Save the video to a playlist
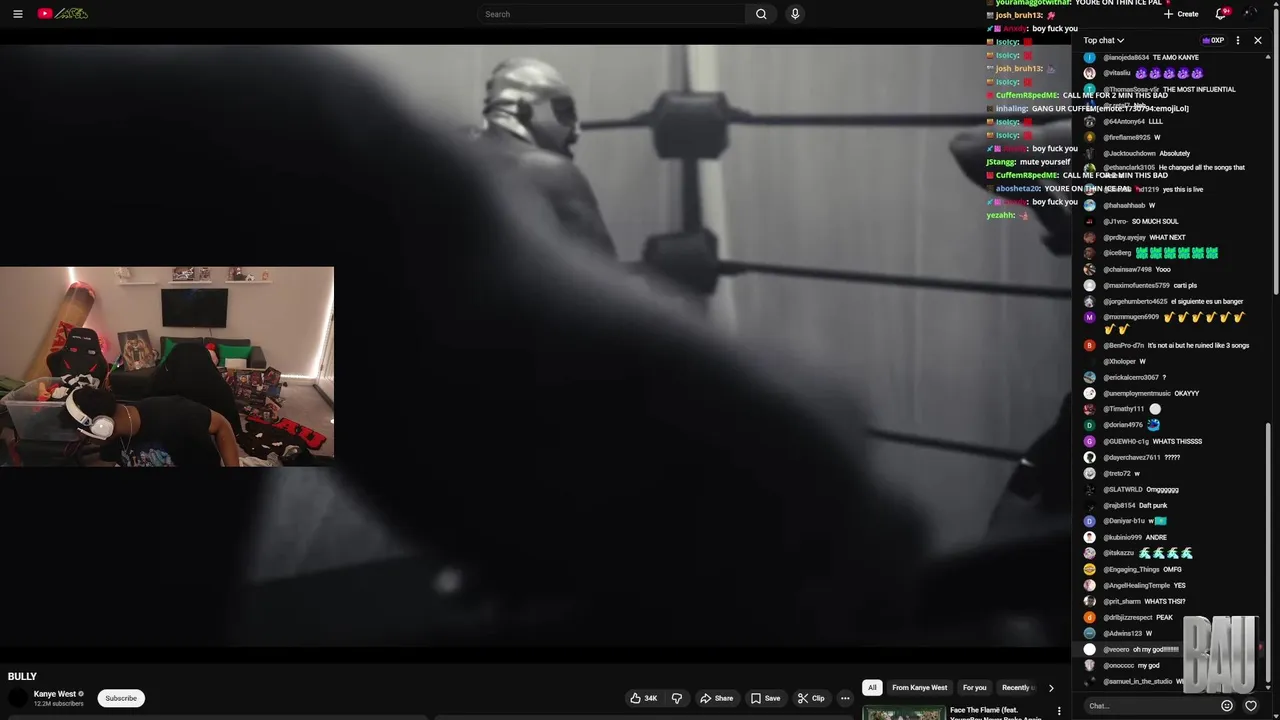This screenshot has width=1280, height=720. click(765, 698)
